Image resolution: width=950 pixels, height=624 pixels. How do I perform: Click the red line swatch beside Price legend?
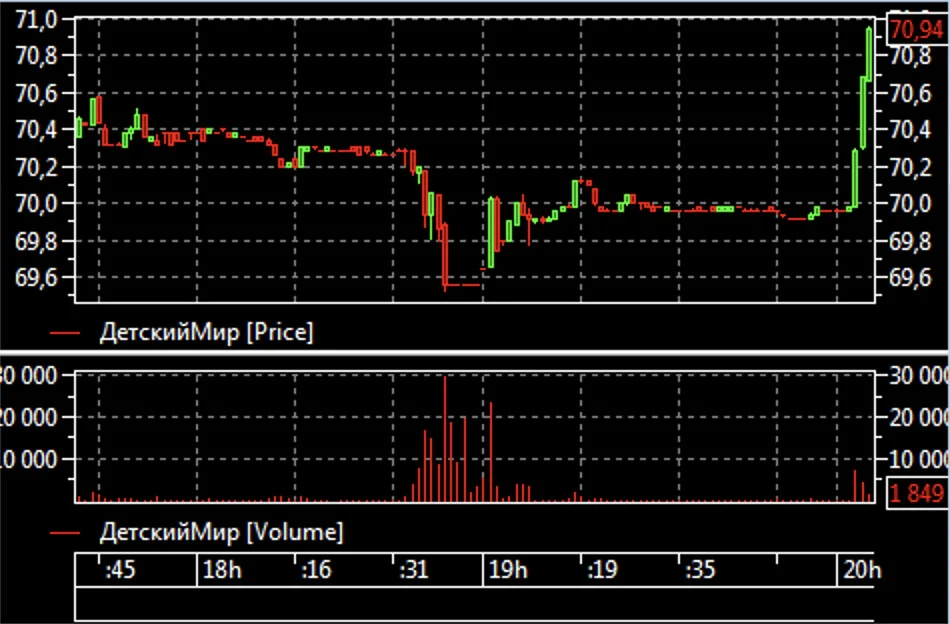(65, 333)
